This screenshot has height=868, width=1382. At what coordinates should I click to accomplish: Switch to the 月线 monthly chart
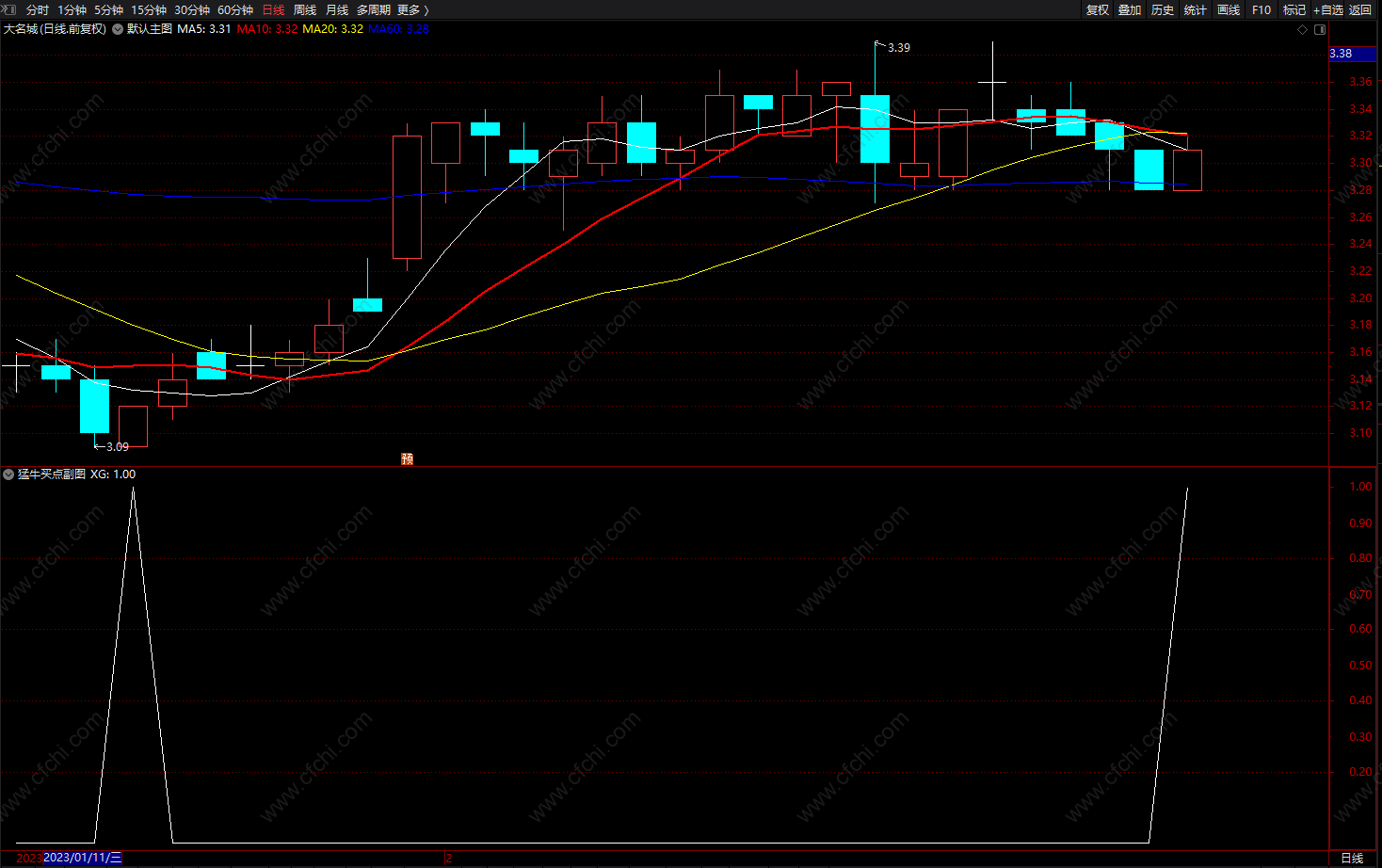point(337,9)
